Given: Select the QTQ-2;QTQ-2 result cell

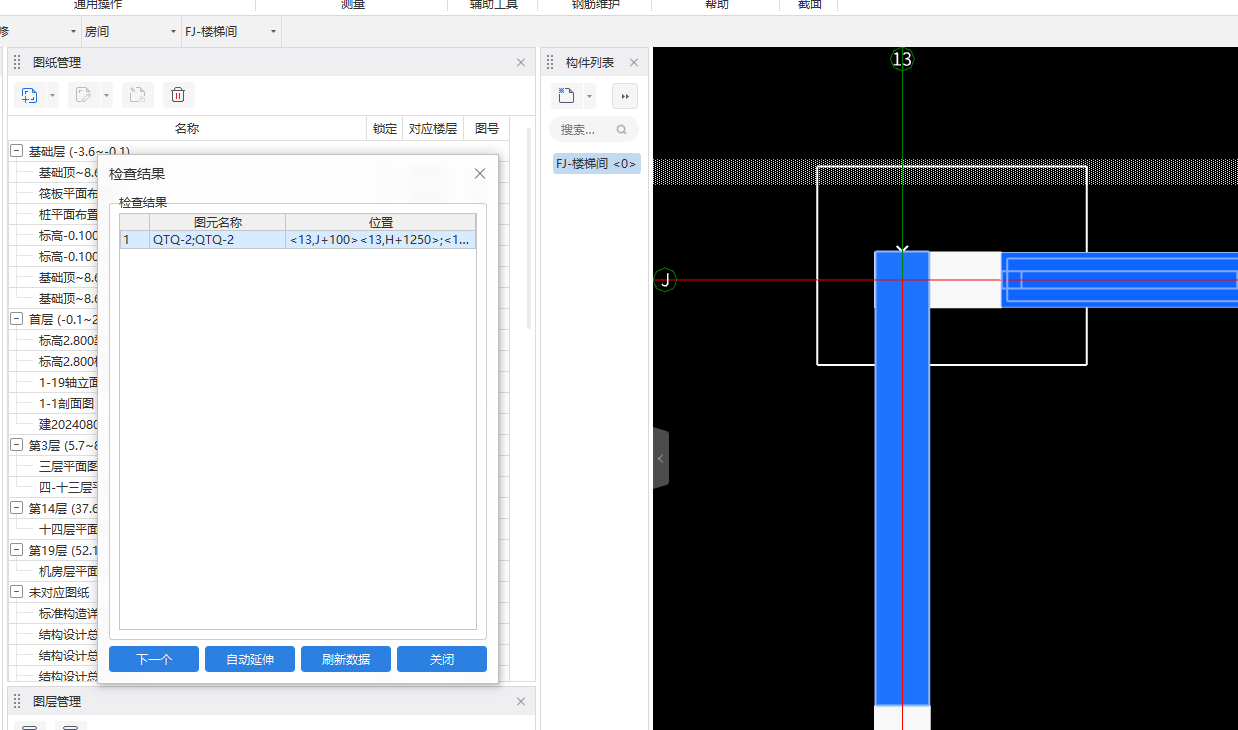Looking at the screenshot, I should [217, 240].
